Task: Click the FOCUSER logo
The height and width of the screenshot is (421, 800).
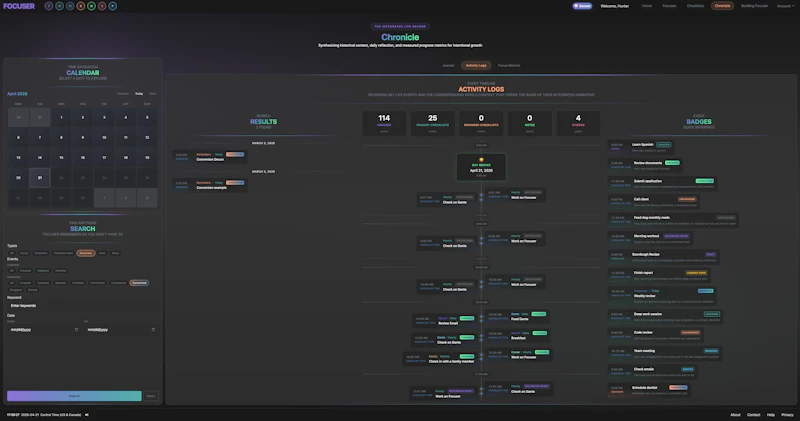Action: (19, 6)
